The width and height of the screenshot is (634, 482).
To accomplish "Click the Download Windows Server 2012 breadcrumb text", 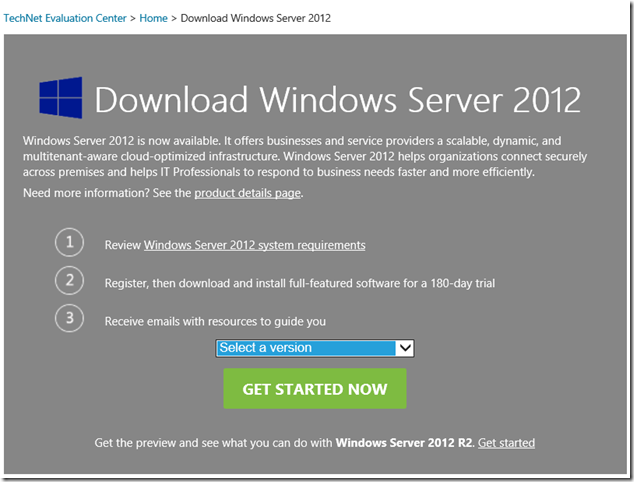I will (x=256, y=18).
